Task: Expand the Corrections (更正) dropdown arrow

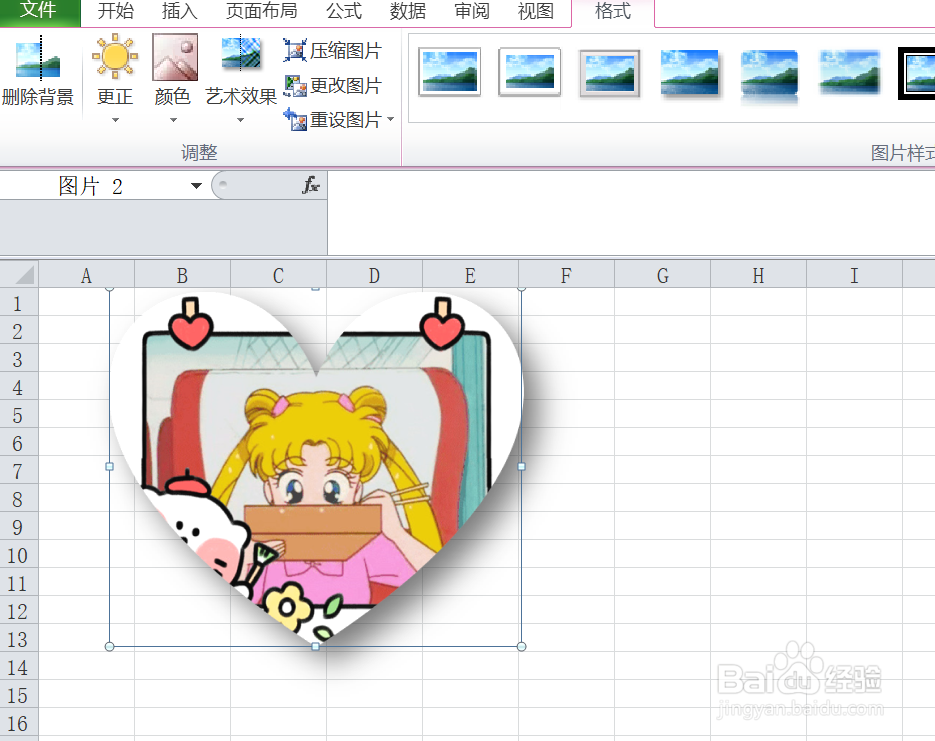Action: pos(115,120)
